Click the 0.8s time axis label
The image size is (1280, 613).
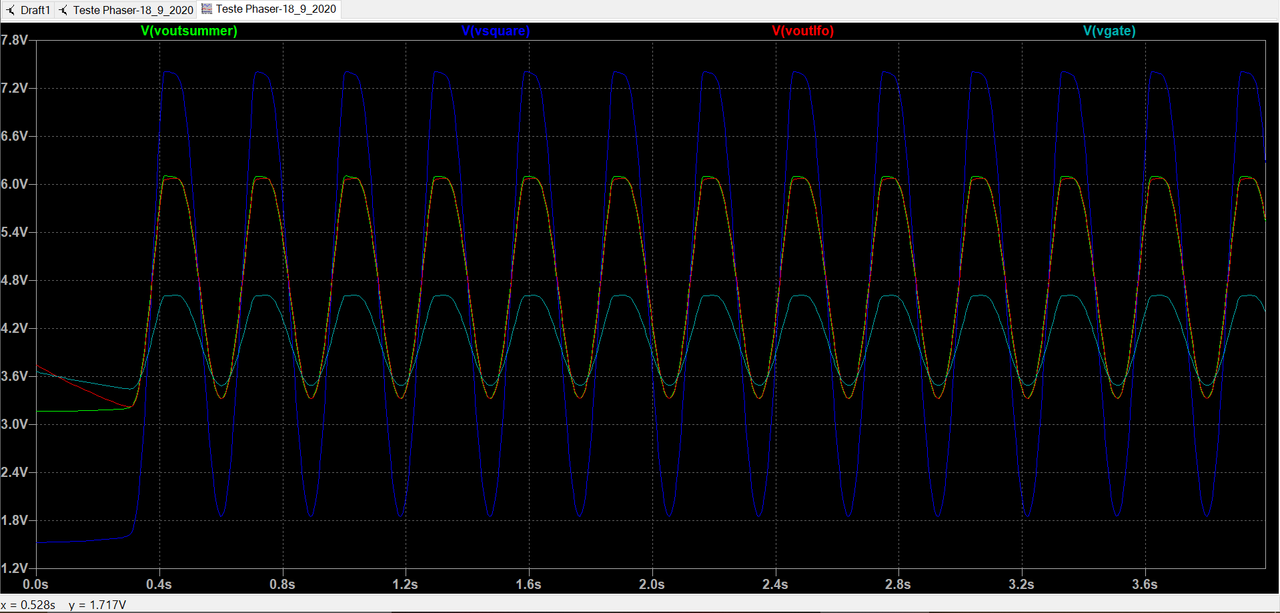(x=282, y=584)
